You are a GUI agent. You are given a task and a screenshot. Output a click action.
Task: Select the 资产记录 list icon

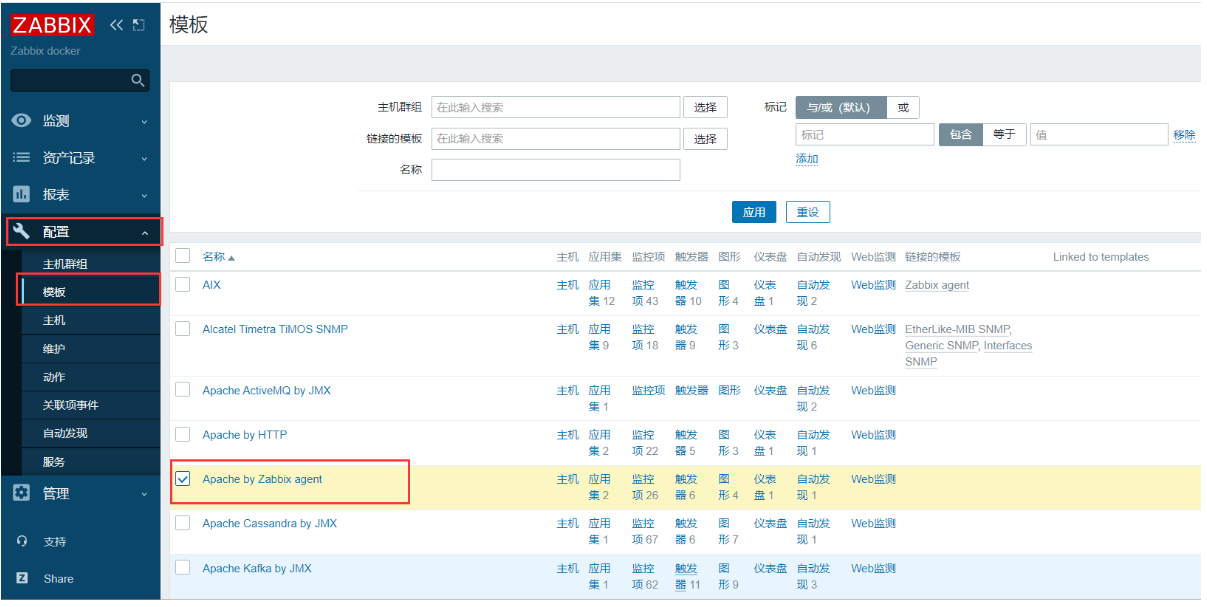point(22,156)
